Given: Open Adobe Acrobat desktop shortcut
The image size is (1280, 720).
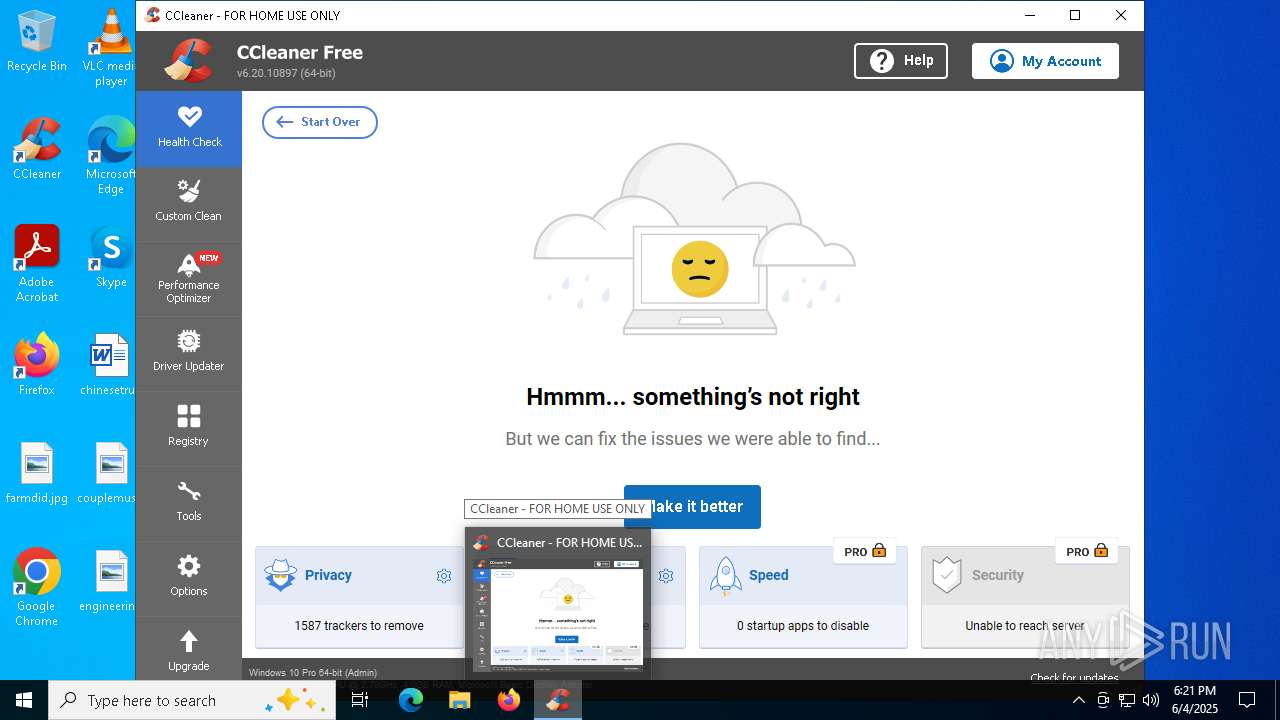Looking at the screenshot, I should coord(37,264).
